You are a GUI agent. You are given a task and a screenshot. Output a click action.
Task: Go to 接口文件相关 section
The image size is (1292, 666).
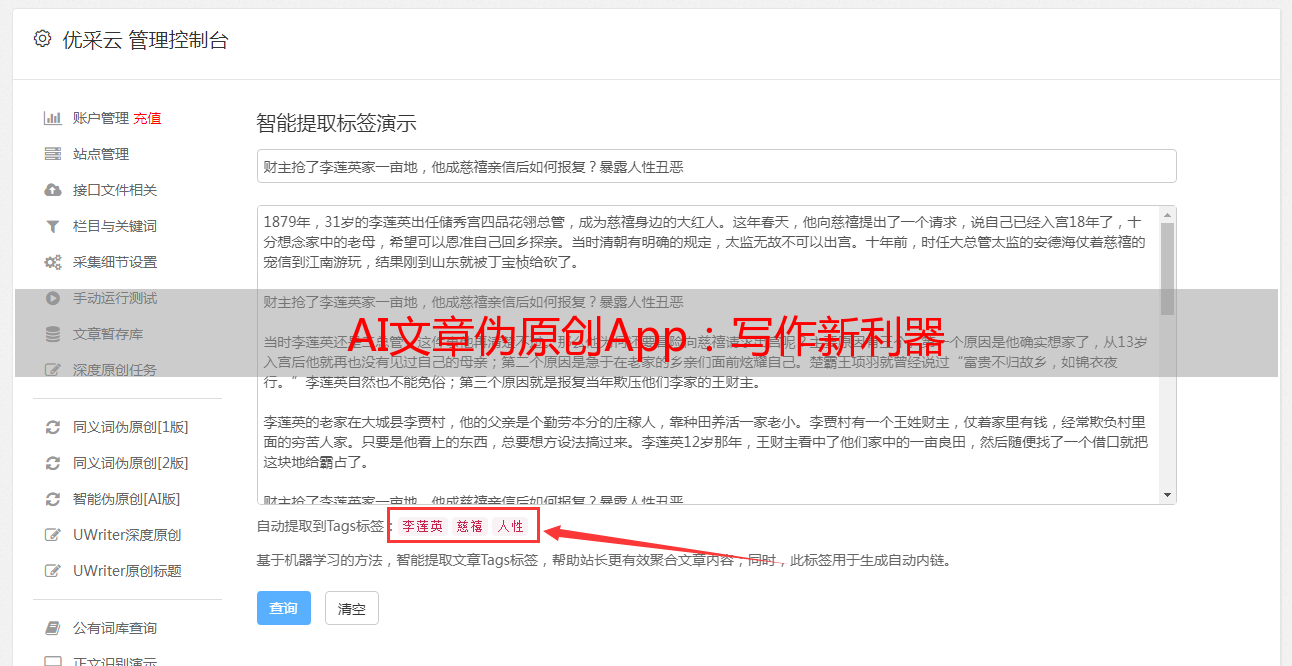115,190
